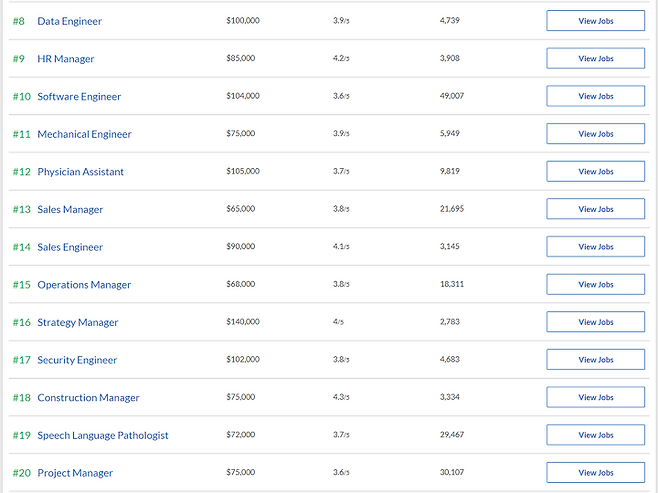Image resolution: width=658 pixels, height=493 pixels.
Task: View jobs for Physician Assistant
Action: coord(595,171)
